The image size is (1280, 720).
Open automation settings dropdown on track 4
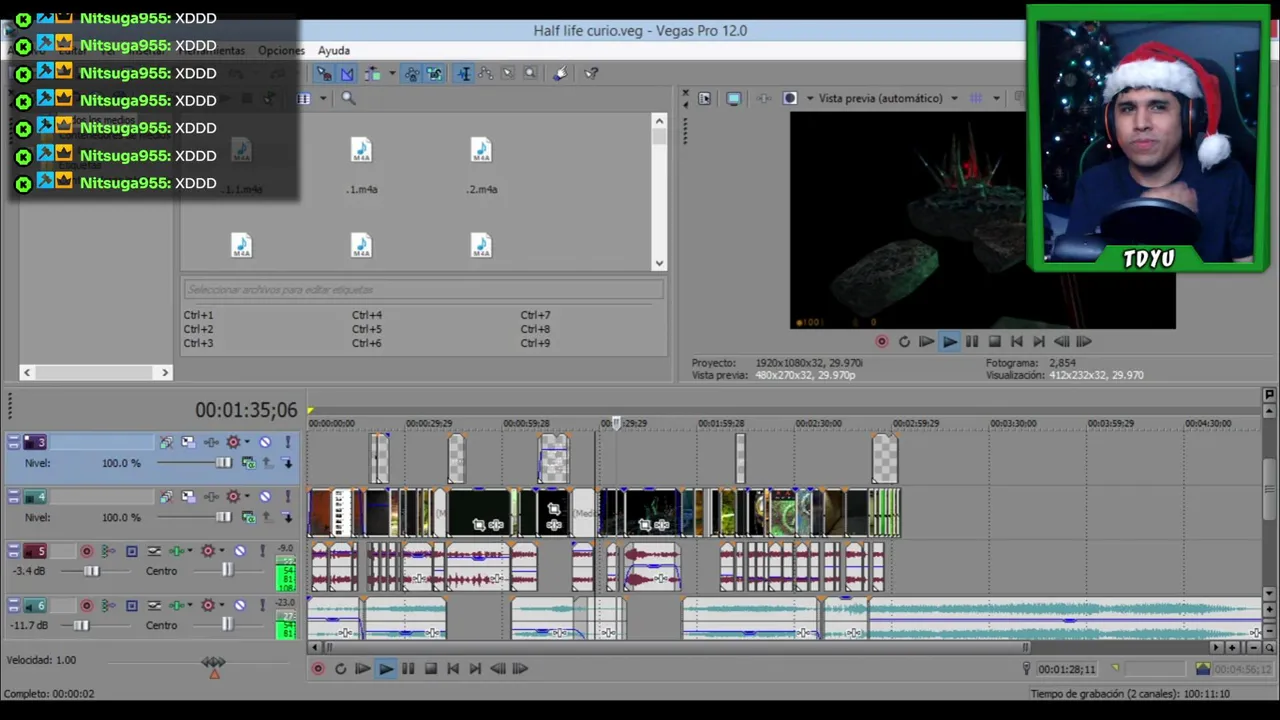tap(245, 497)
